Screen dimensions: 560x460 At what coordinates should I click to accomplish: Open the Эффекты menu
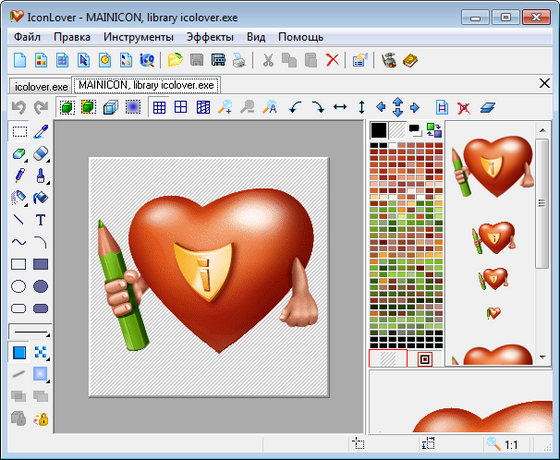pos(210,37)
